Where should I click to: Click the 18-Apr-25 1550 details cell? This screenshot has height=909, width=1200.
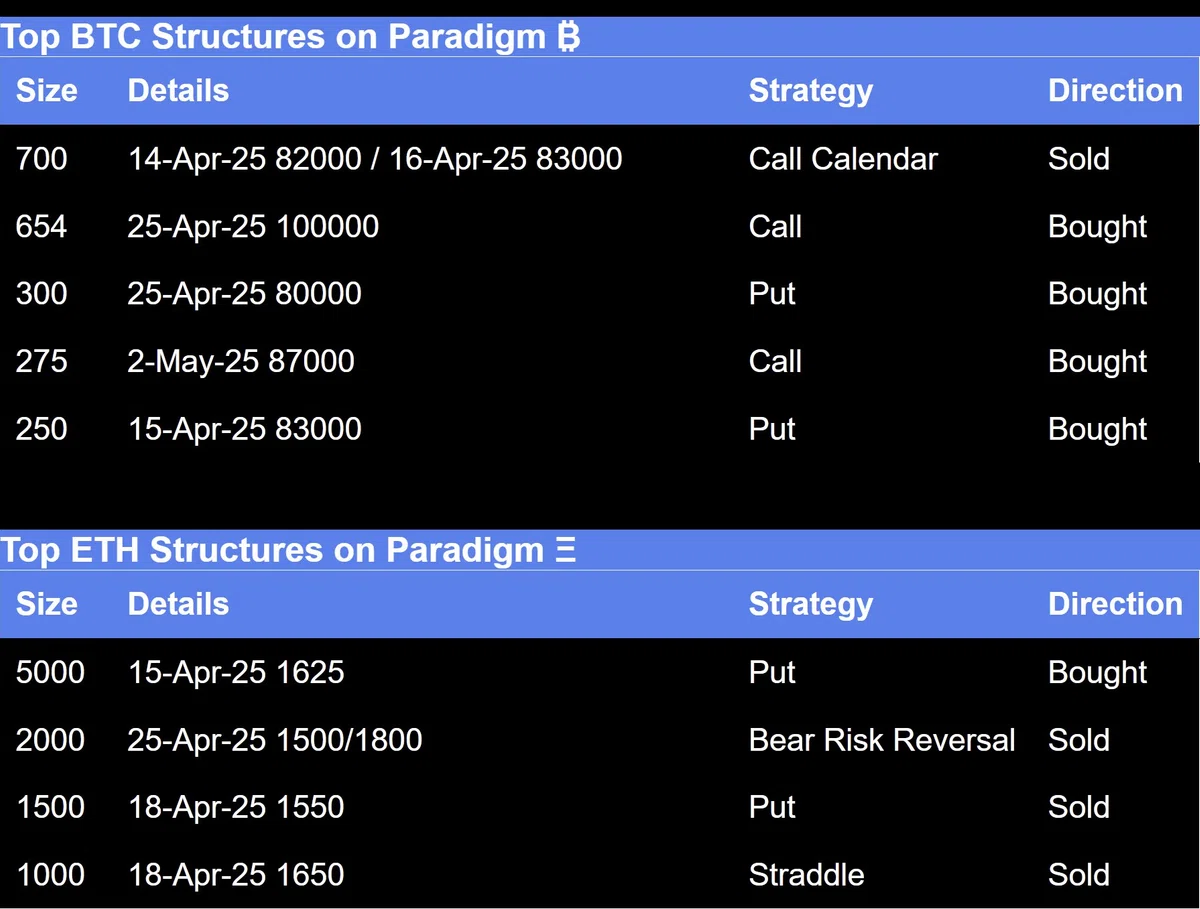click(x=236, y=808)
